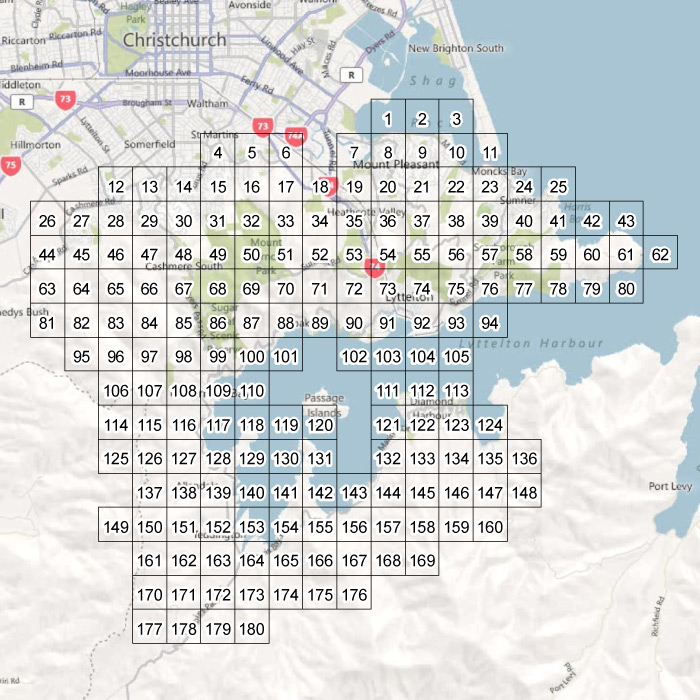
Task: Click the Hillmorton suburb label
Action: tap(35, 145)
